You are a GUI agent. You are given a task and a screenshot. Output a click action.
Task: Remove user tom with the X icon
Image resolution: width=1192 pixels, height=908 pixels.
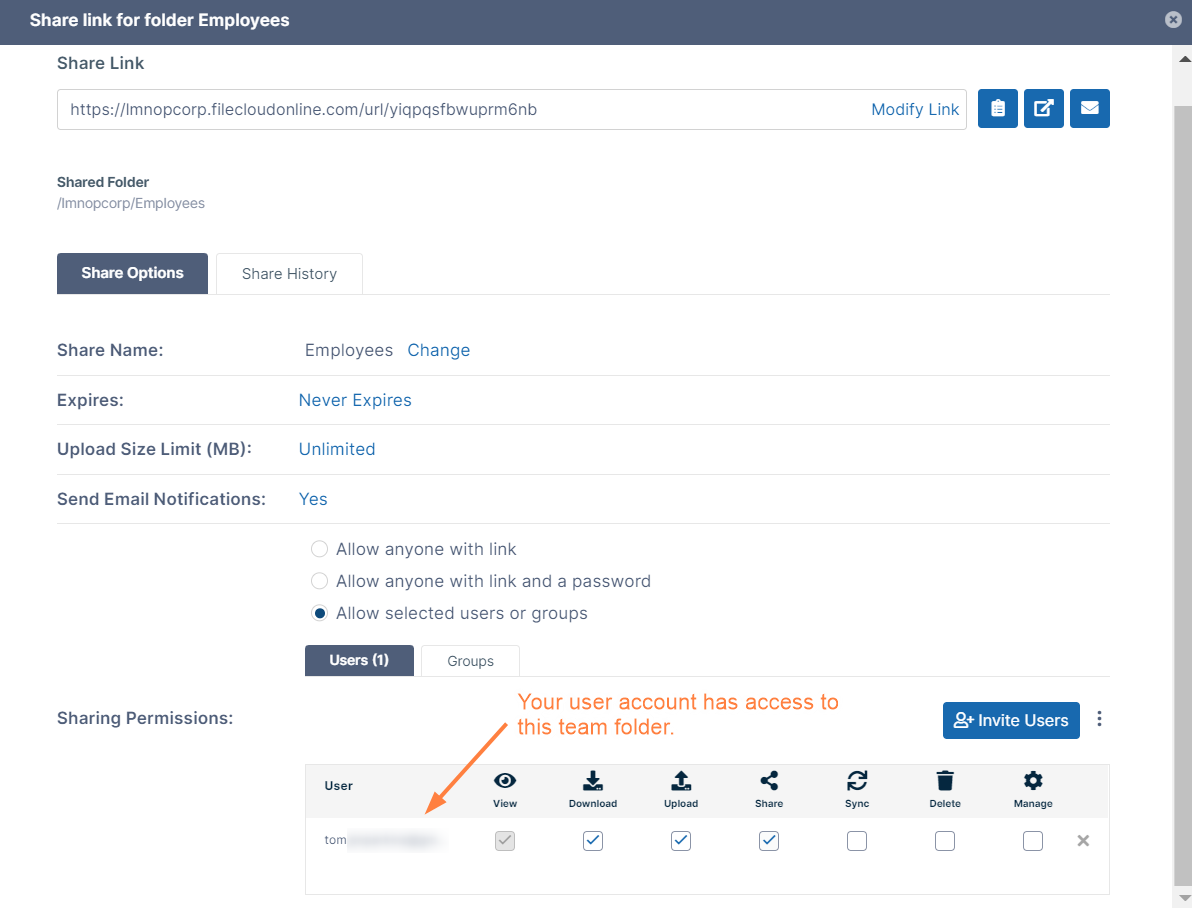(1083, 841)
